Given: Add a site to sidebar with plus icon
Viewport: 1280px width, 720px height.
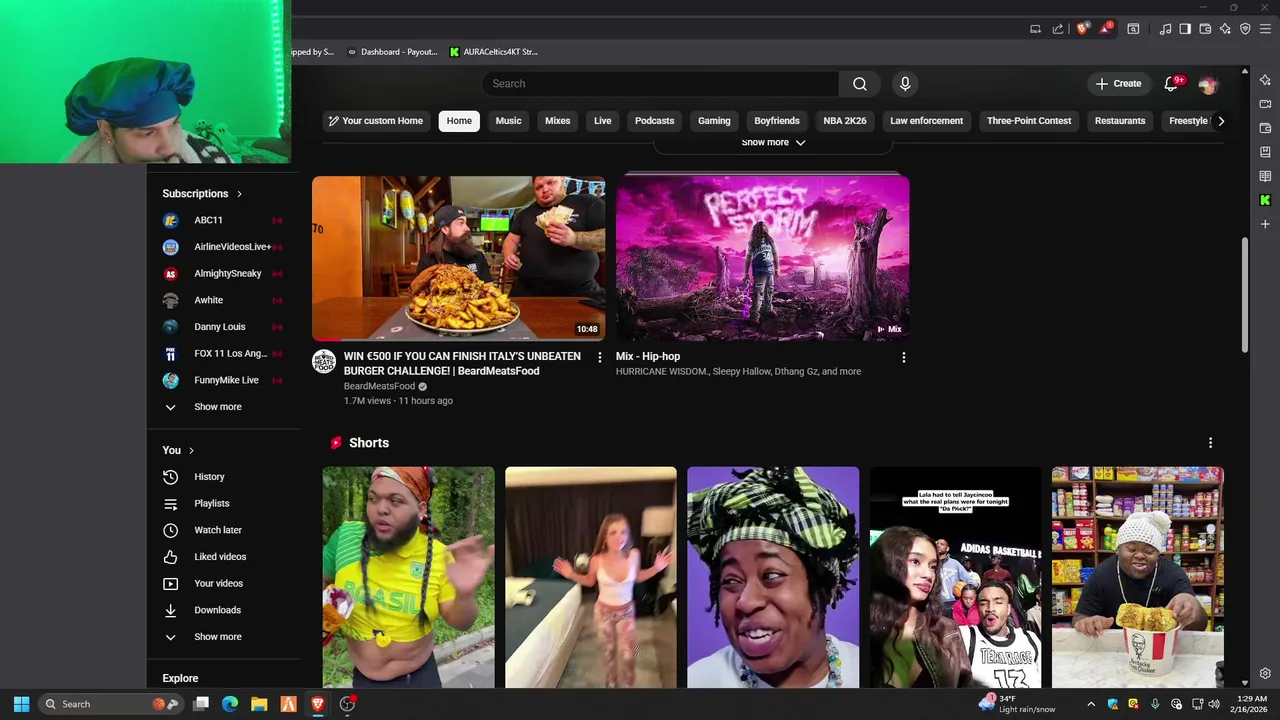Looking at the screenshot, I should 1265,224.
